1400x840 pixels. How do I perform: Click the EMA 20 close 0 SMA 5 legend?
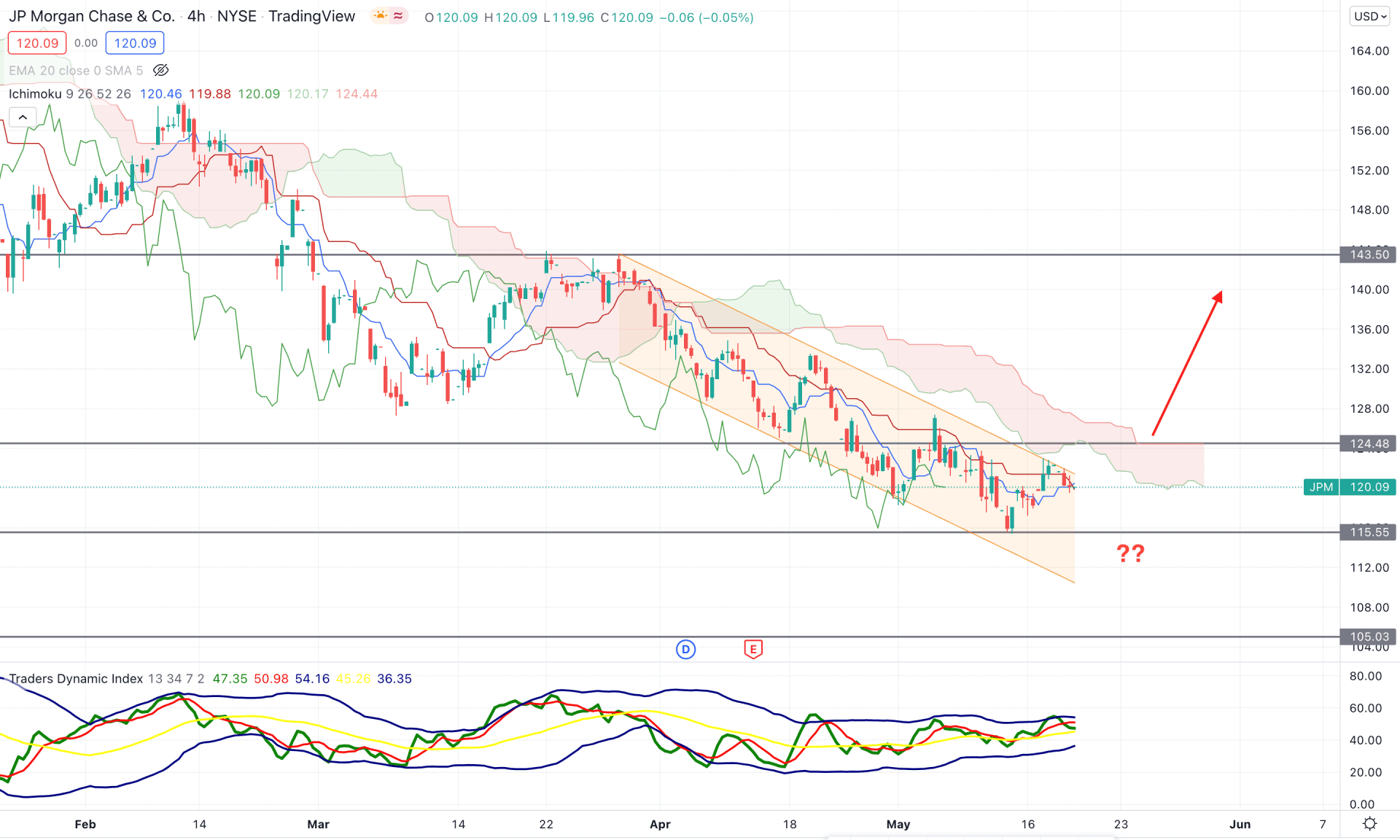tap(76, 71)
